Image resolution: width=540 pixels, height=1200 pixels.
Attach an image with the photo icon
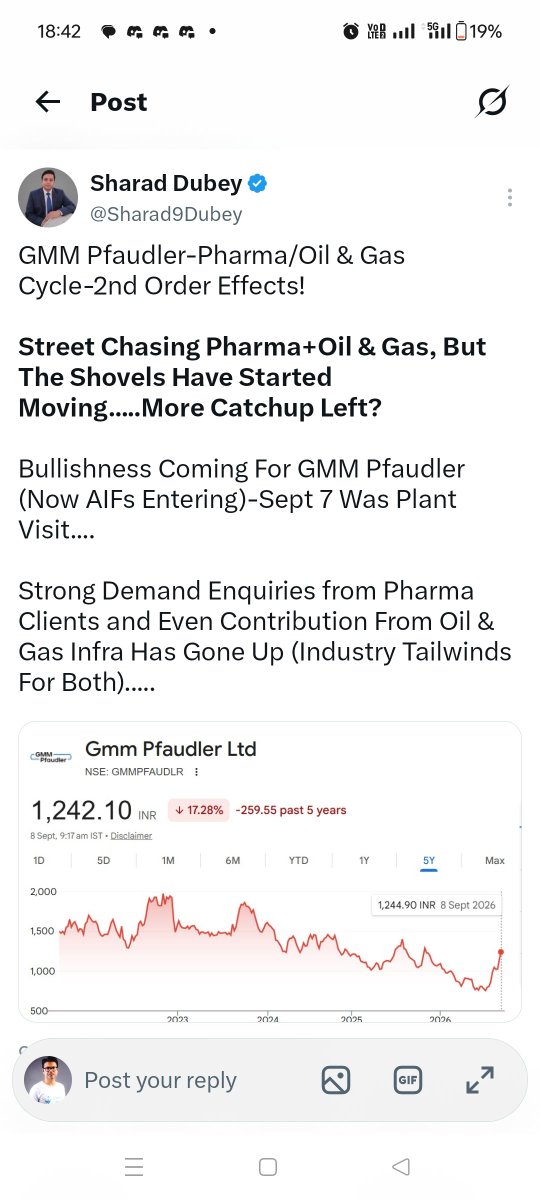click(336, 1080)
